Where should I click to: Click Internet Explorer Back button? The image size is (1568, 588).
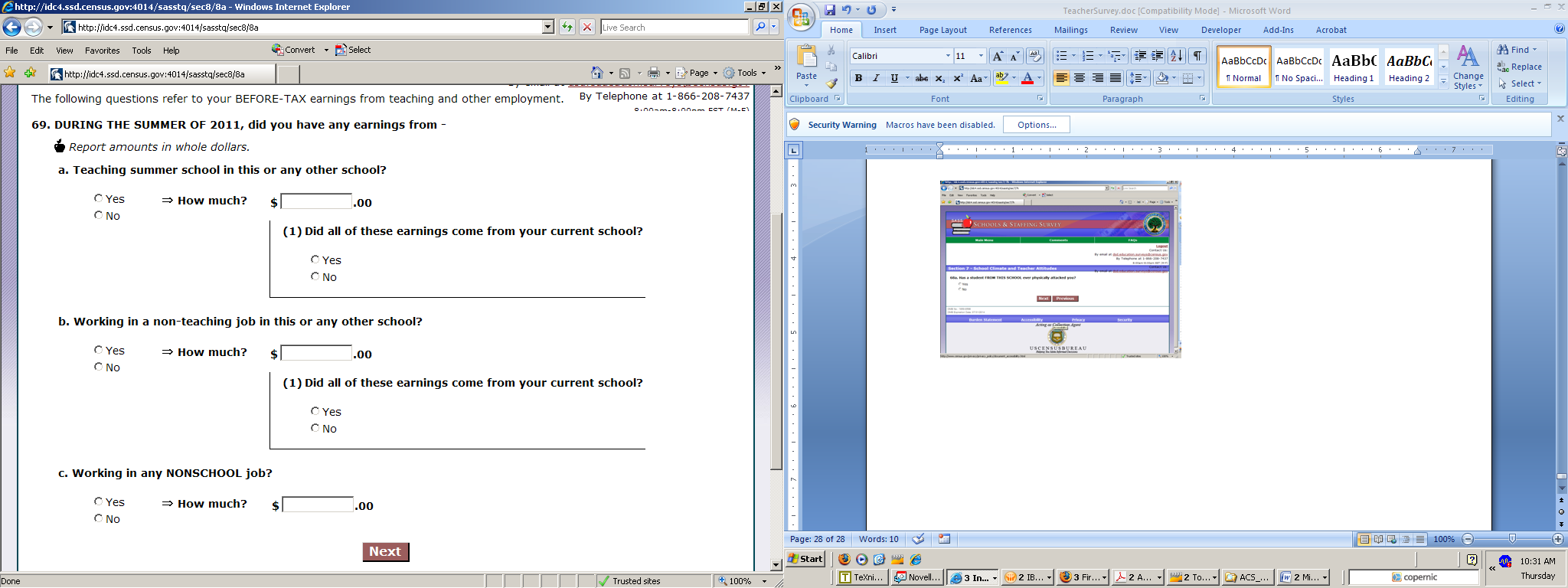(11, 28)
